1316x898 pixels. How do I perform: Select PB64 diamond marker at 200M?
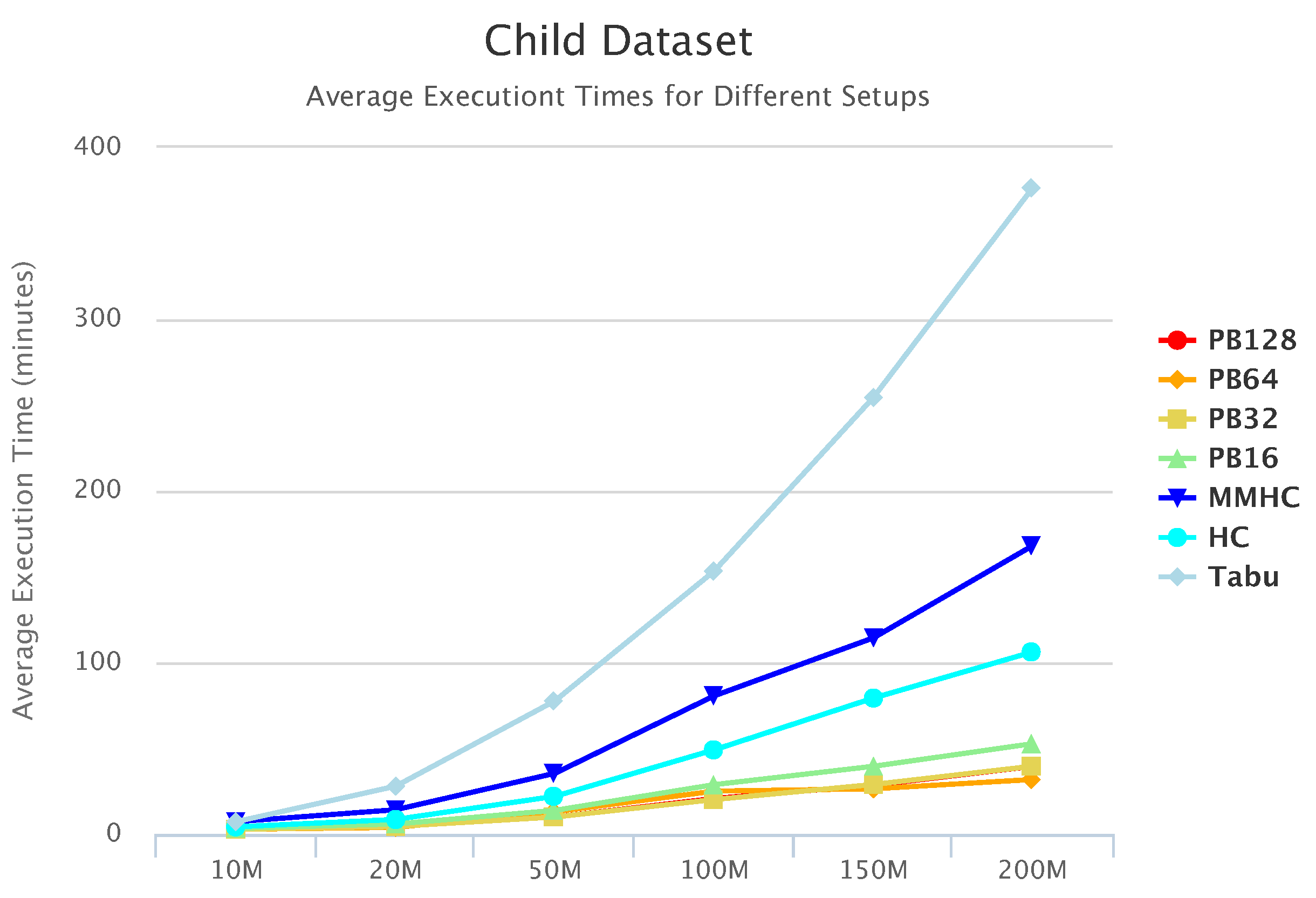click(1031, 780)
